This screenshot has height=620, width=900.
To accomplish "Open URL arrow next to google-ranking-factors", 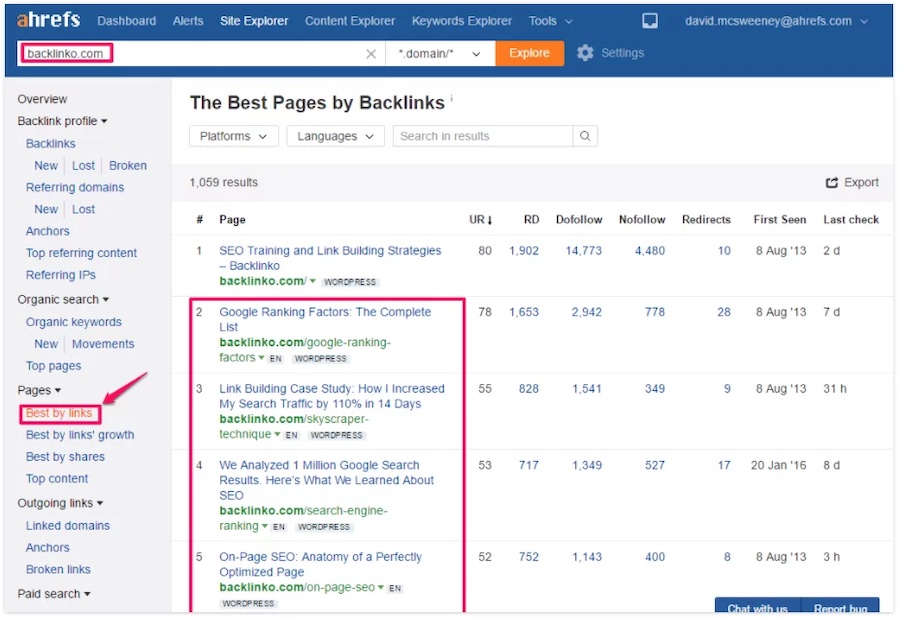I will (261, 357).
